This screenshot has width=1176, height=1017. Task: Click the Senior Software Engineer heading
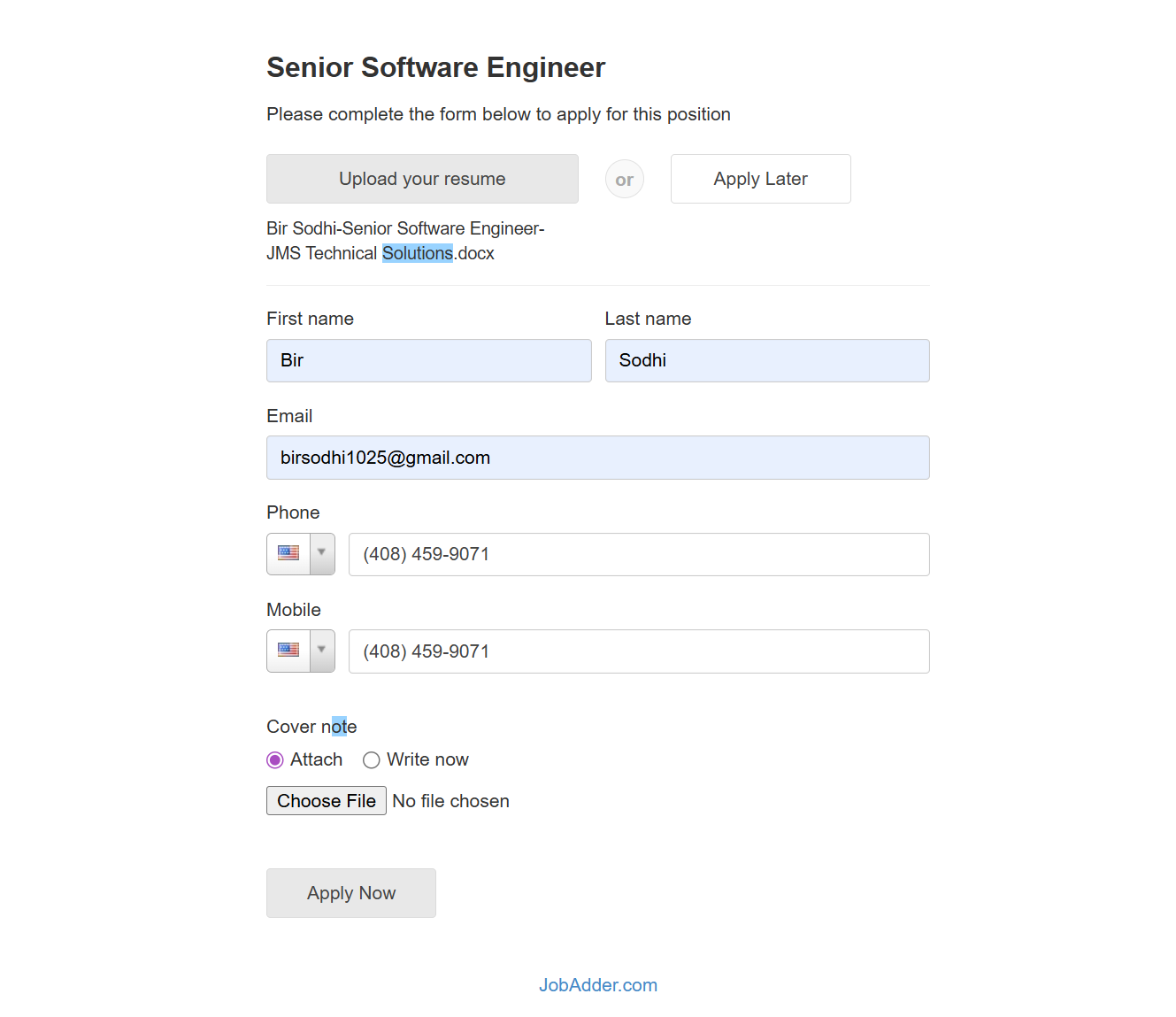[x=435, y=67]
